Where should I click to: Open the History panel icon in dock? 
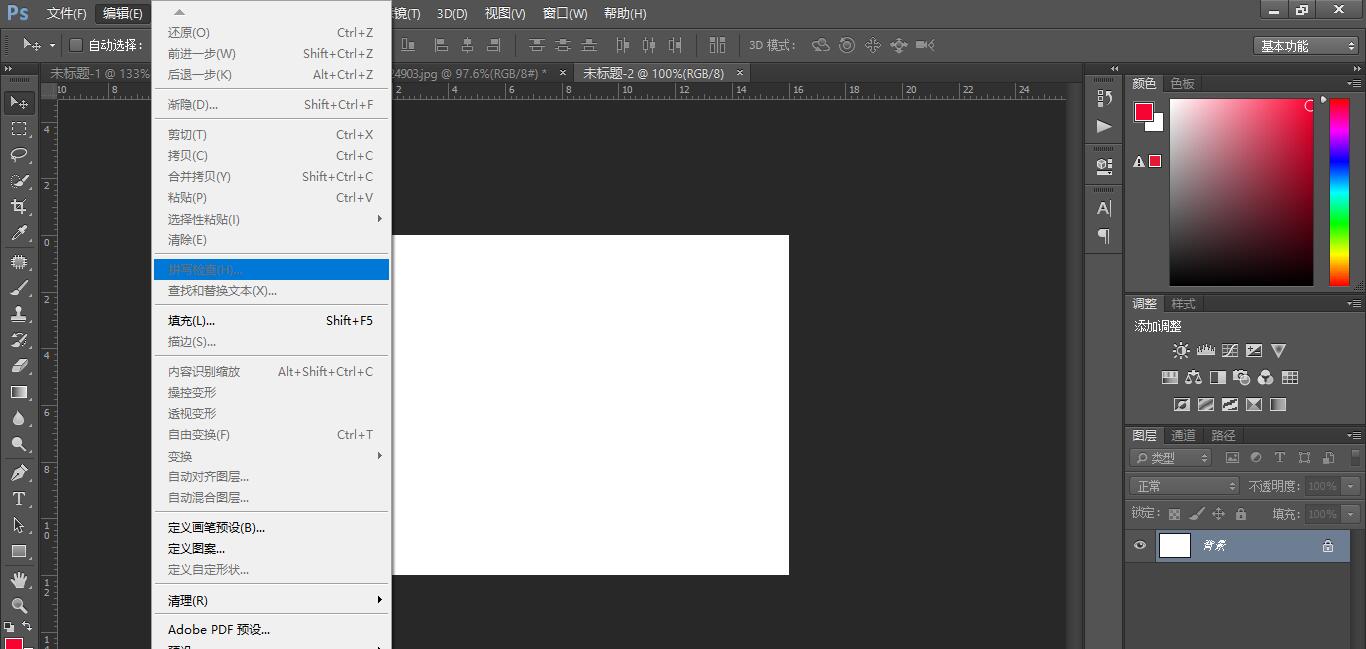(1104, 98)
